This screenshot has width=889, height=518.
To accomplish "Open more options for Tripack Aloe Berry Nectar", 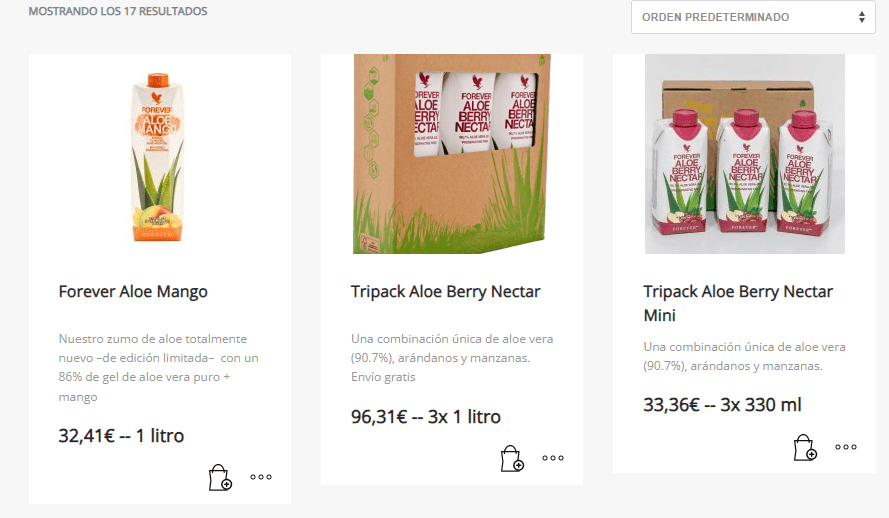I will 553,458.
